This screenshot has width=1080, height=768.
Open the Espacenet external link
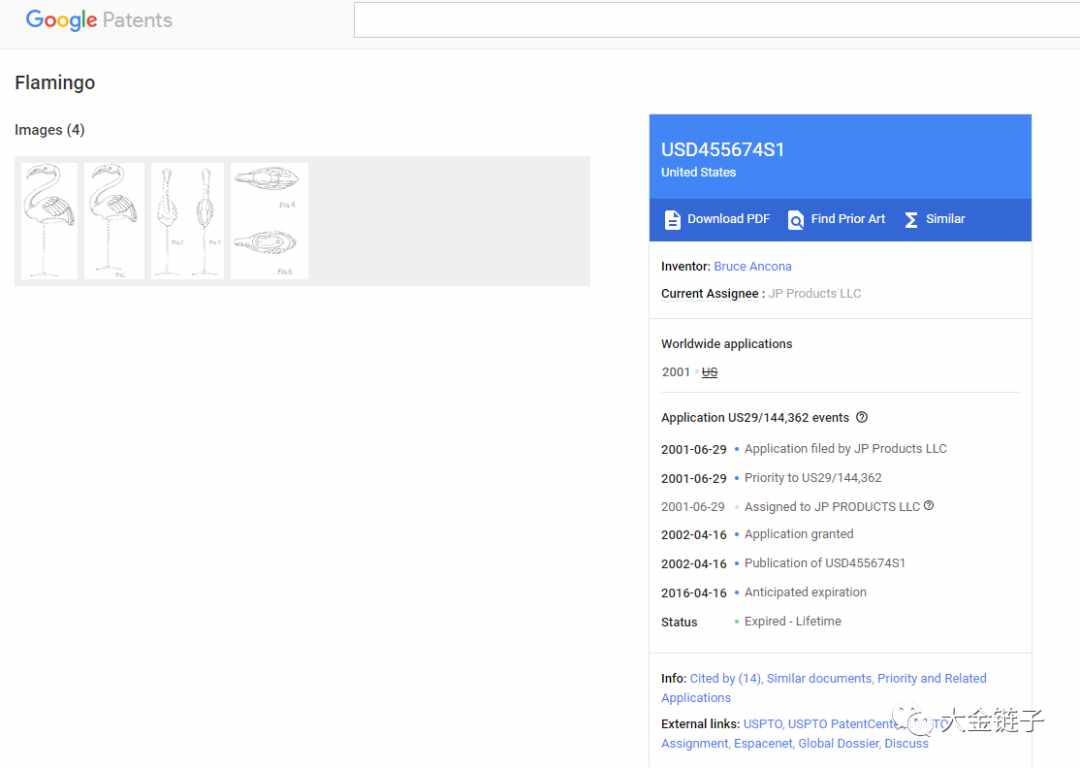pyautogui.click(x=762, y=744)
